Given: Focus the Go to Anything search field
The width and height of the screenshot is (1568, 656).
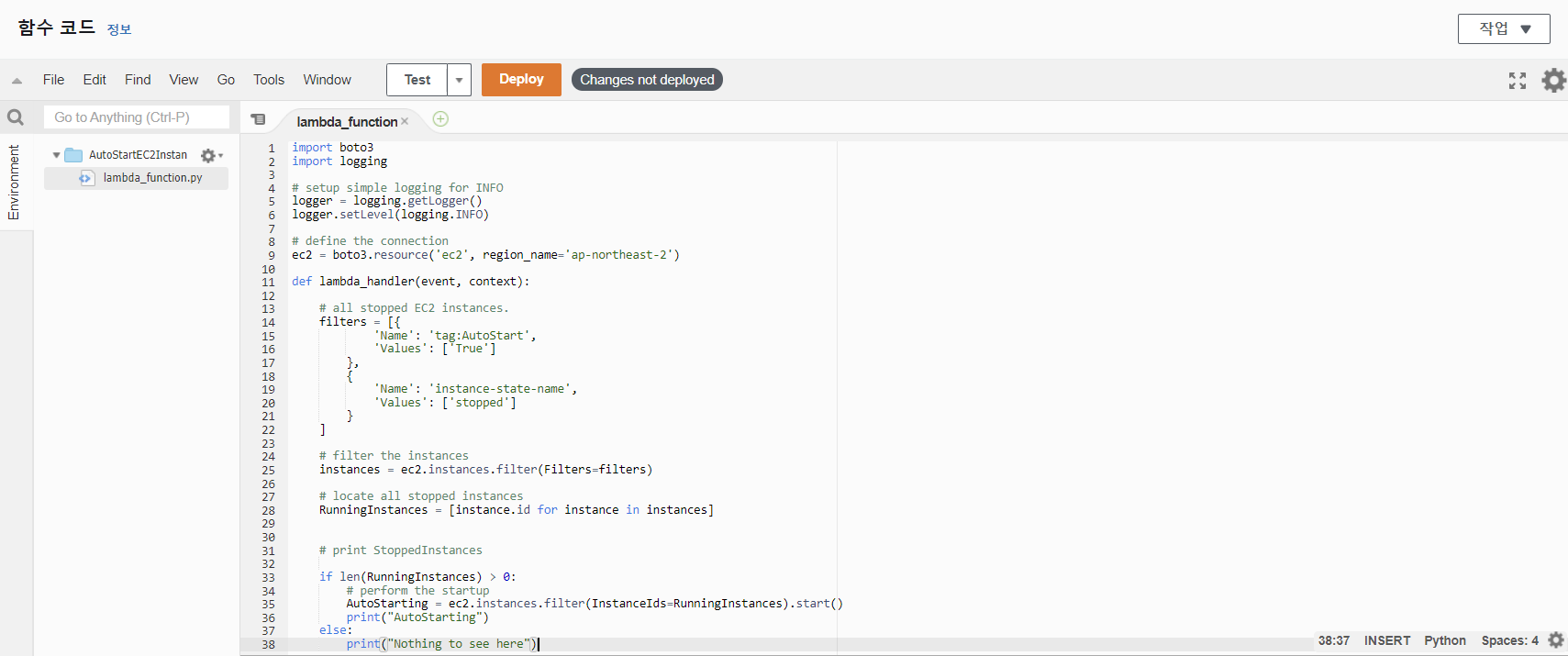Looking at the screenshot, I should pos(137,117).
